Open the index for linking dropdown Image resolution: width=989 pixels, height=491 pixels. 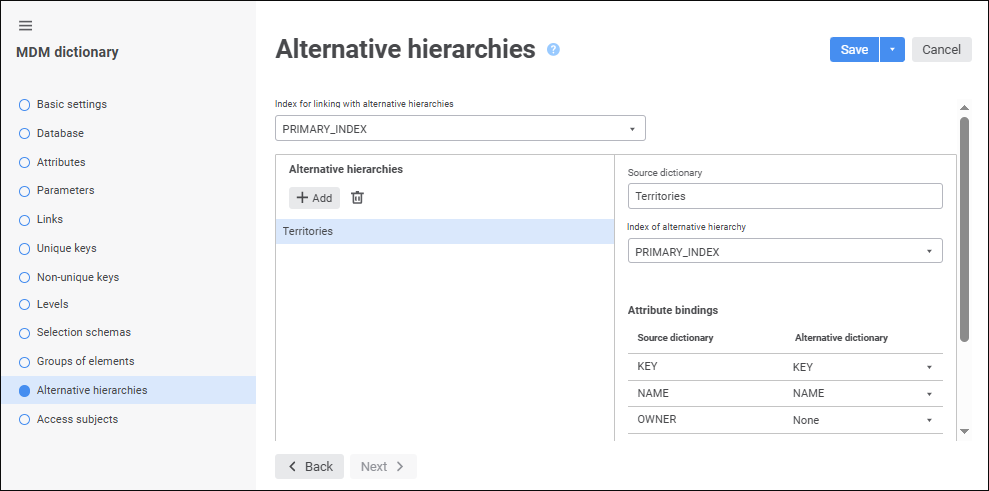click(x=460, y=129)
